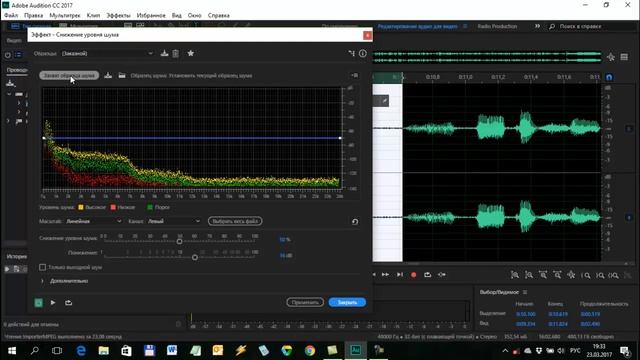The image size is (640, 360).
Task: Load a noise print from disk
Action: point(122,76)
